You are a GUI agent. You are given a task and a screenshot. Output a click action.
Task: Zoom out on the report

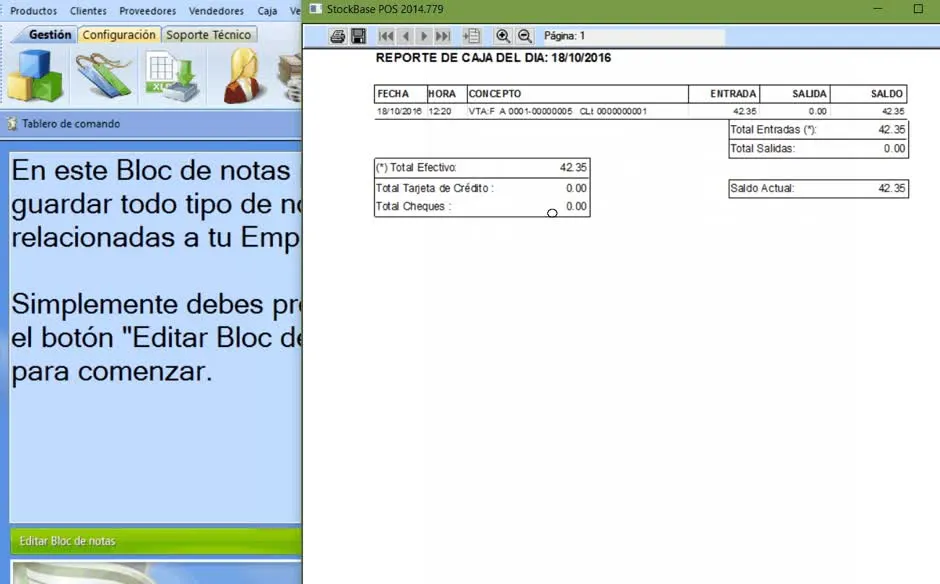tap(525, 36)
